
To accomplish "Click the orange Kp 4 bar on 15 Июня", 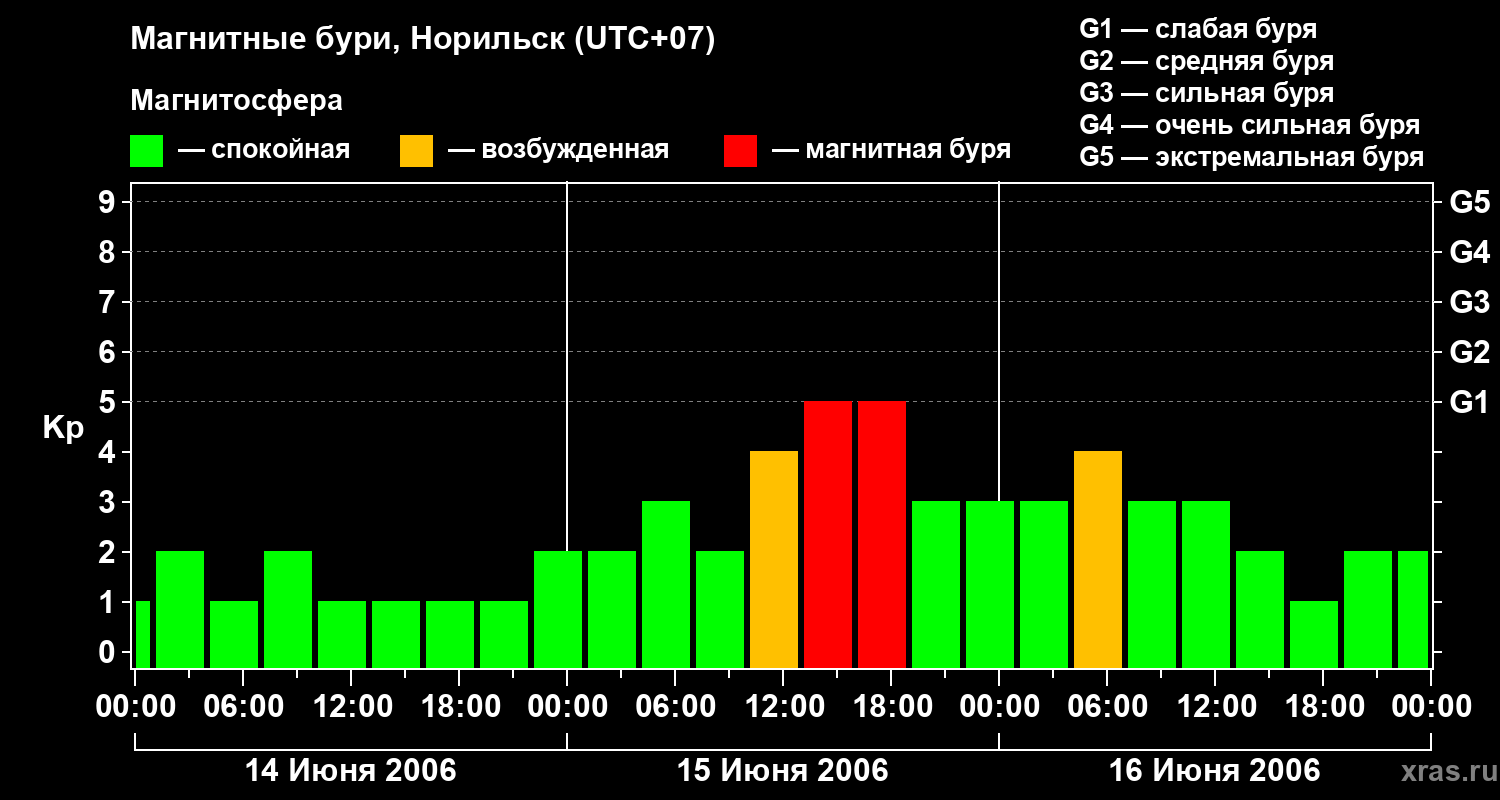I will 774,559.
